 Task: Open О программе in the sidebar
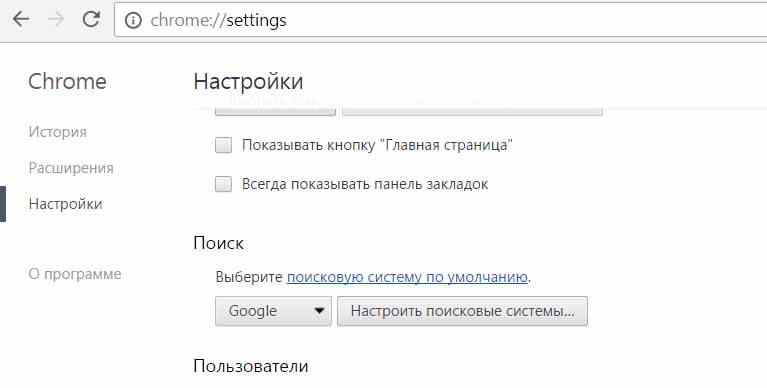75,274
